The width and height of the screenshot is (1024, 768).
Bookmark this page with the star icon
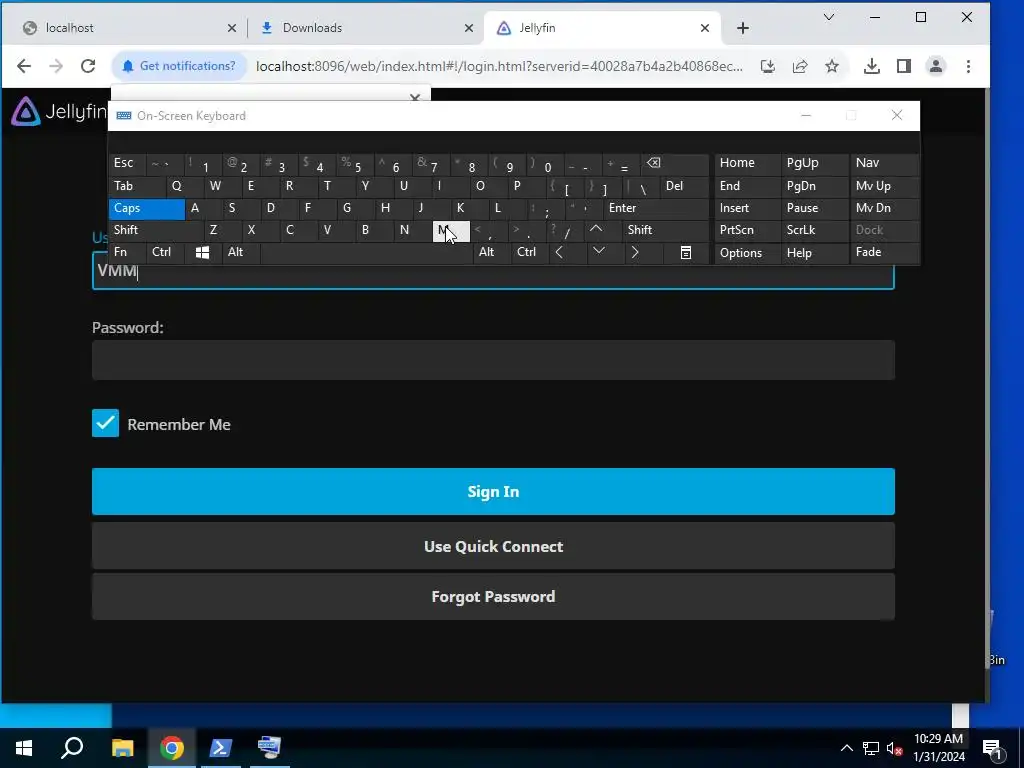click(831, 66)
